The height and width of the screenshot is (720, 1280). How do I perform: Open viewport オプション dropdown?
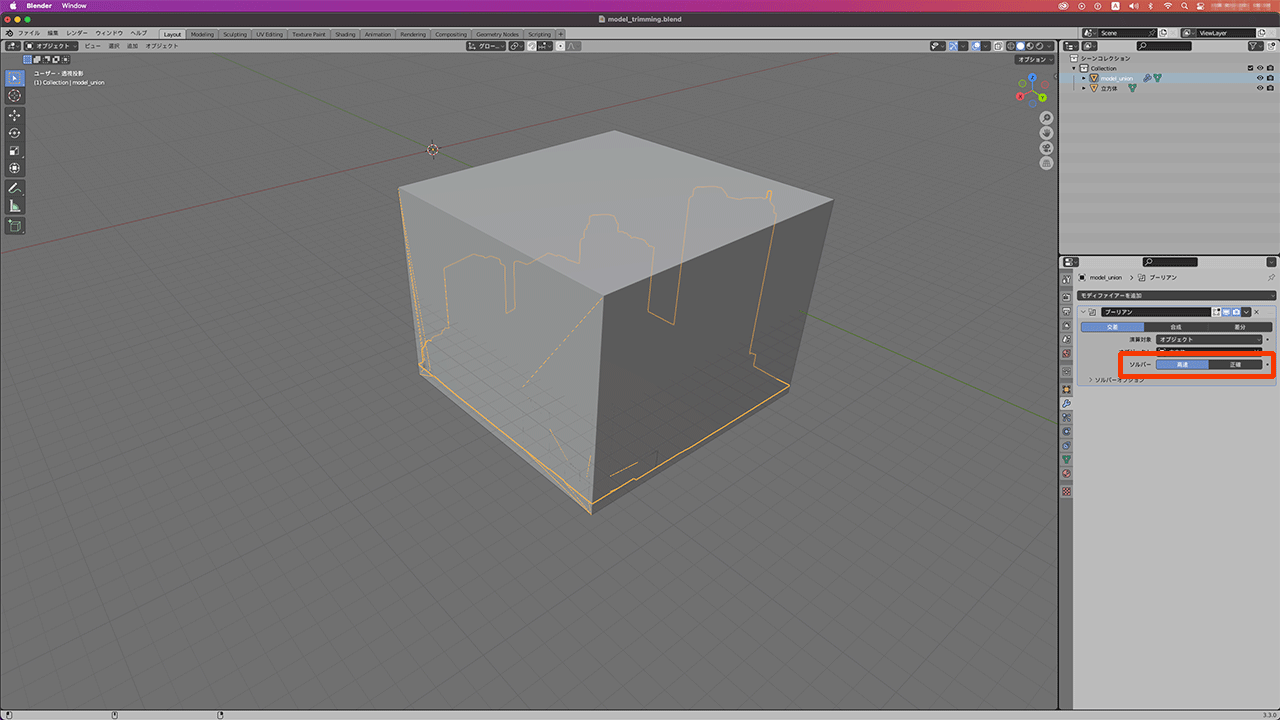[1034, 59]
